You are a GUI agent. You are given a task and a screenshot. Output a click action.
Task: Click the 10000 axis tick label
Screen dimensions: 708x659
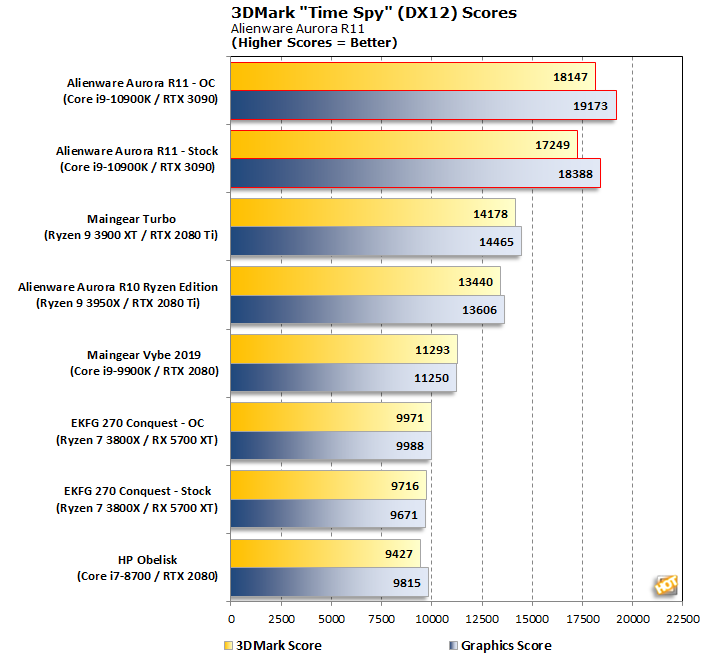coord(432,619)
